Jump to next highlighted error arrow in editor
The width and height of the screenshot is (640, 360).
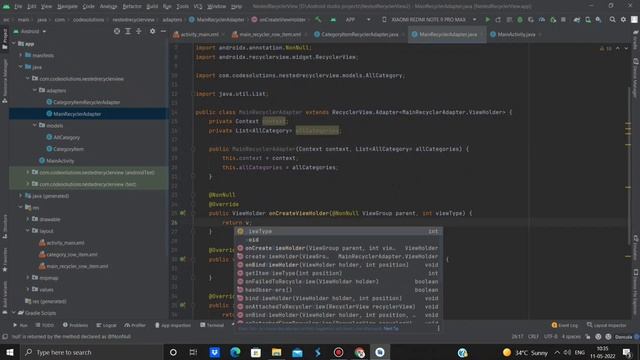tap(626, 49)
